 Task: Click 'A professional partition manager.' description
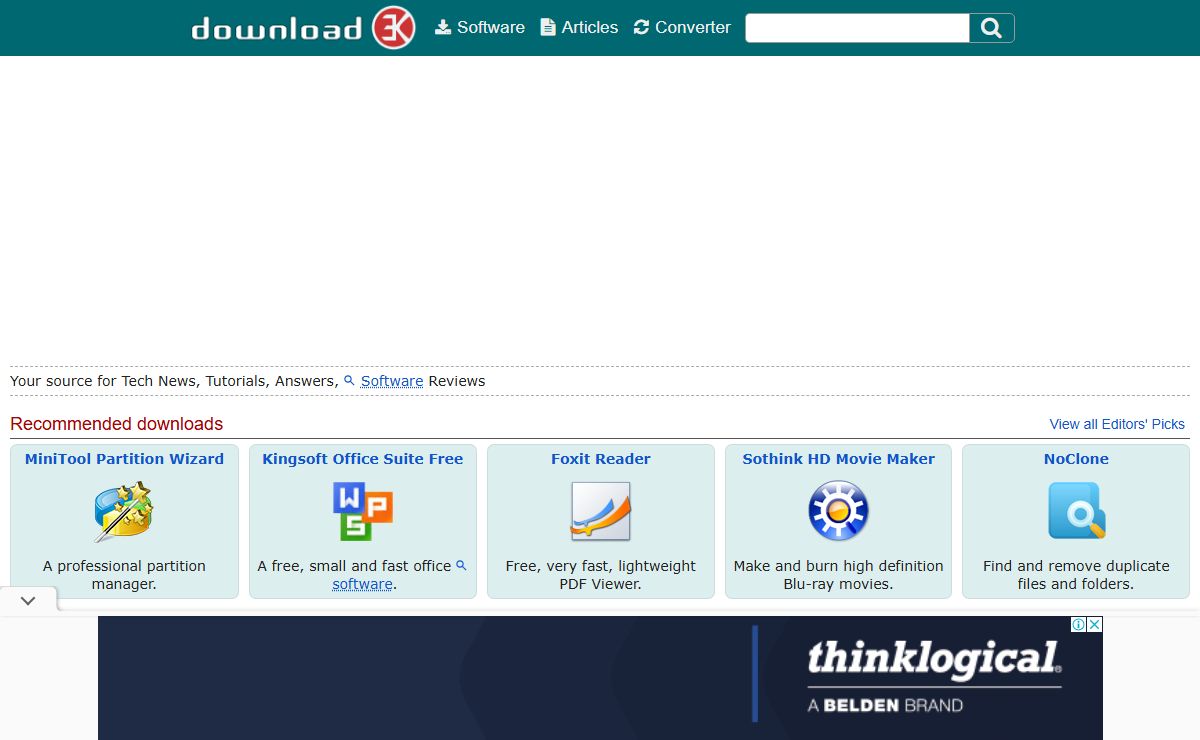(x=124, y=575)
